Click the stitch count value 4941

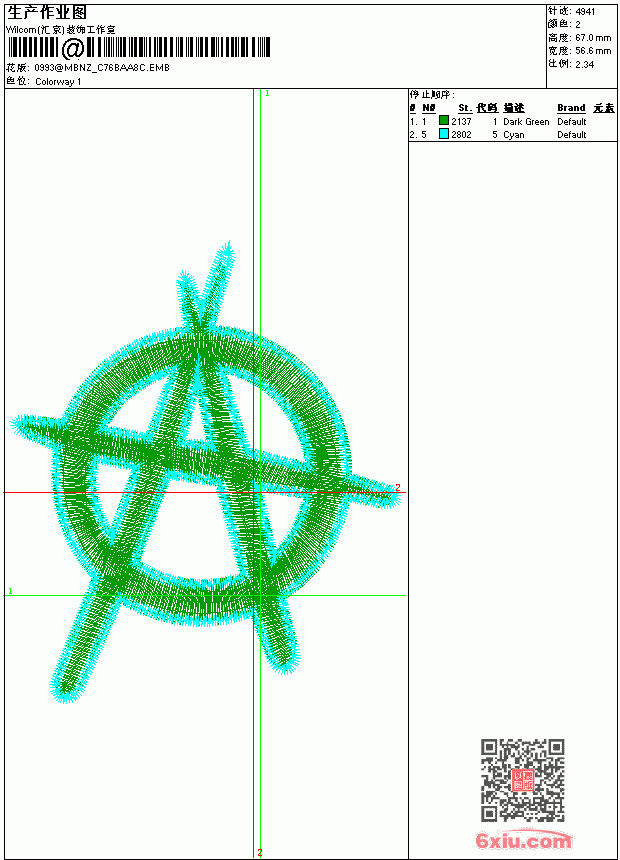point(585,12)
